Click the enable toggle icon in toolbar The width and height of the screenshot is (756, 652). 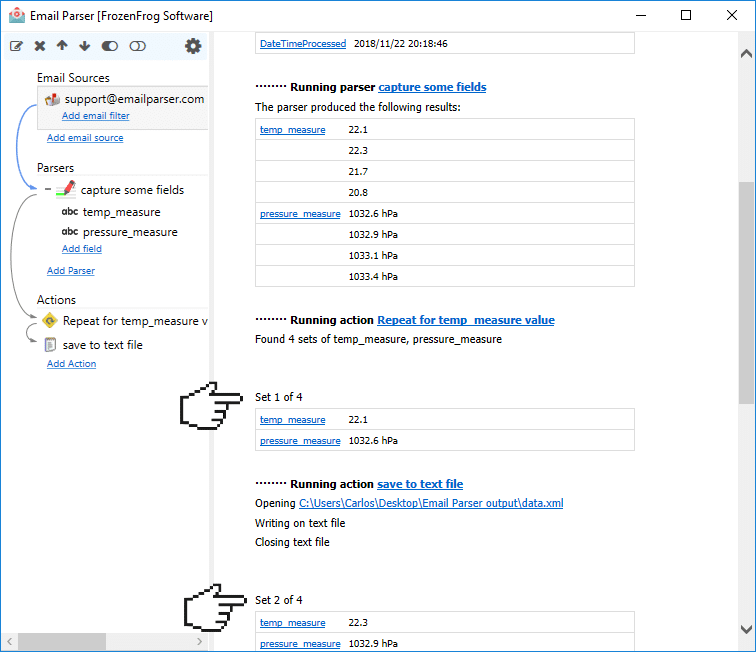point(110,46)
